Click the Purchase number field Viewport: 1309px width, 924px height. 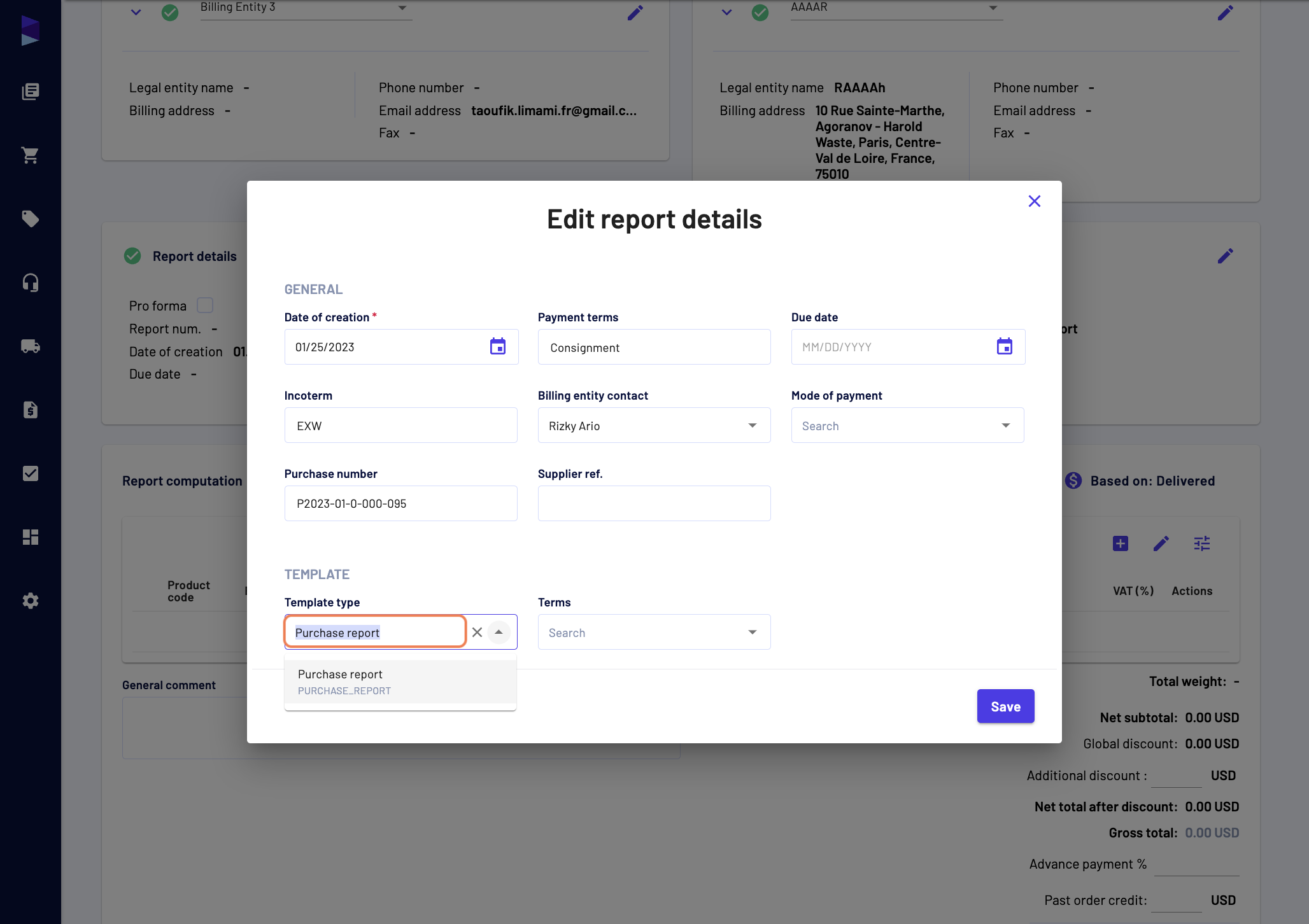tap(401, 503)
